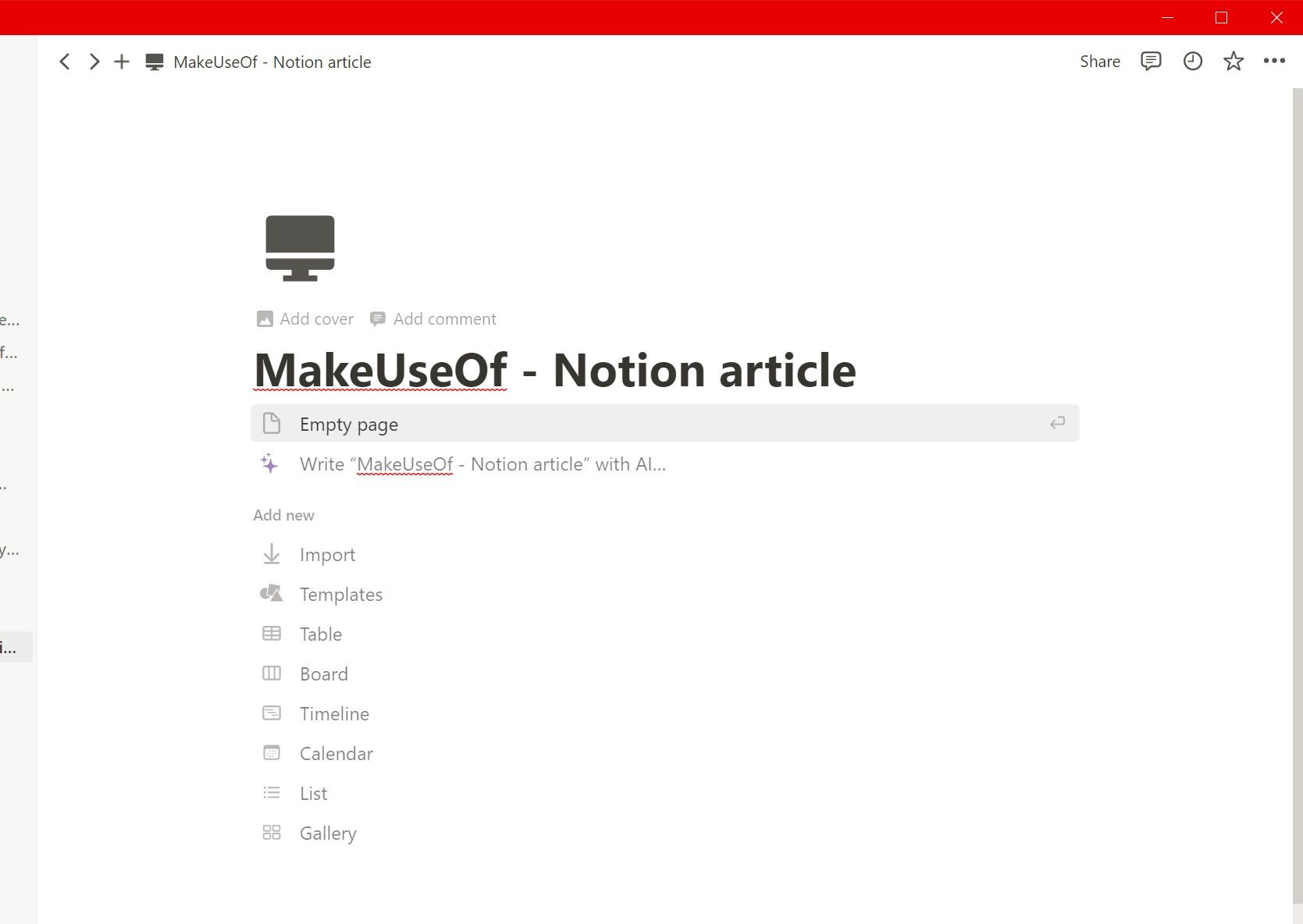Create a new page with the plus icon
Image resolution: width=1303 pixels, height=924 pixels.
click(x=122, y=62)
